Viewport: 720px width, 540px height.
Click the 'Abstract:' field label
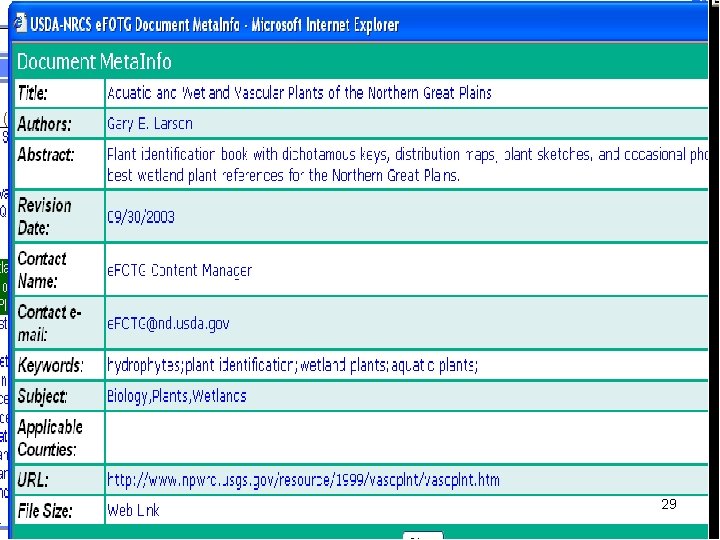tap(46, 154)
